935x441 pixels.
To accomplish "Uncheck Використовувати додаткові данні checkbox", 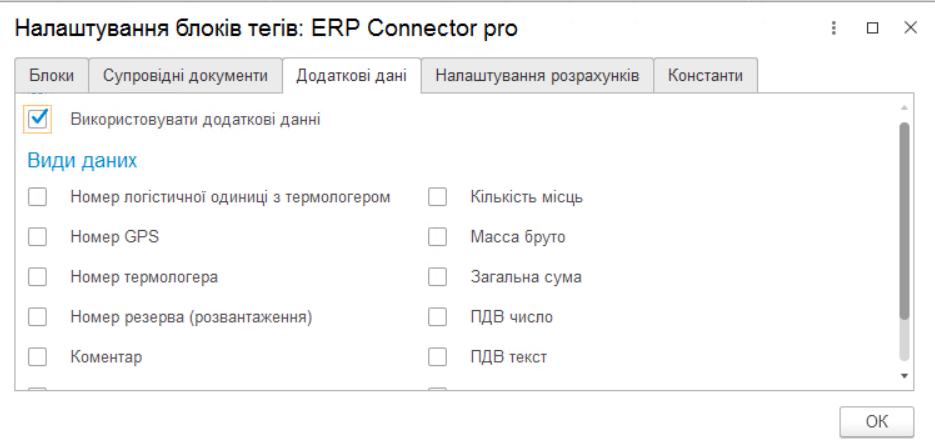I will (x=39, y=119).
